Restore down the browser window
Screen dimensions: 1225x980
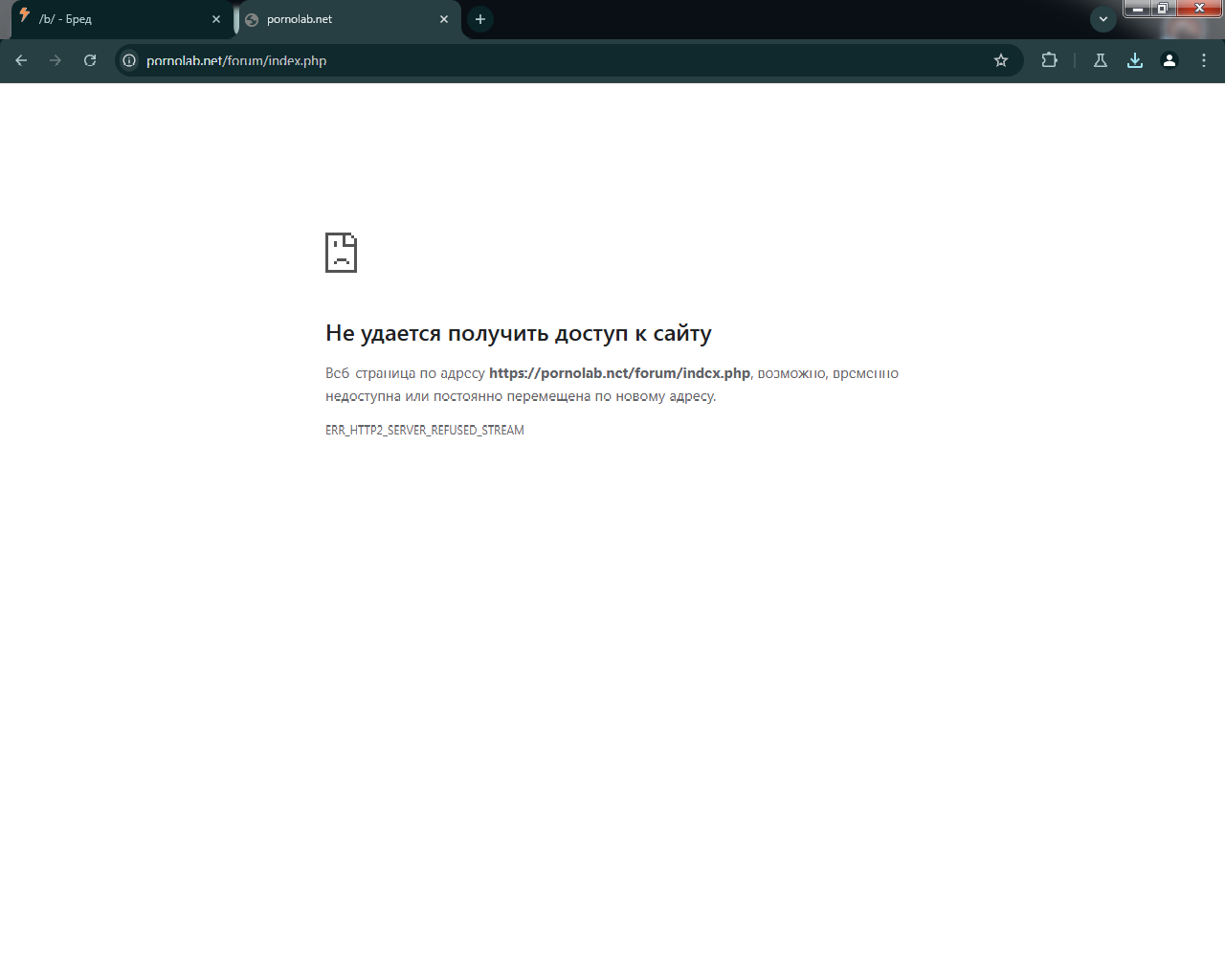pos(1162,9)
